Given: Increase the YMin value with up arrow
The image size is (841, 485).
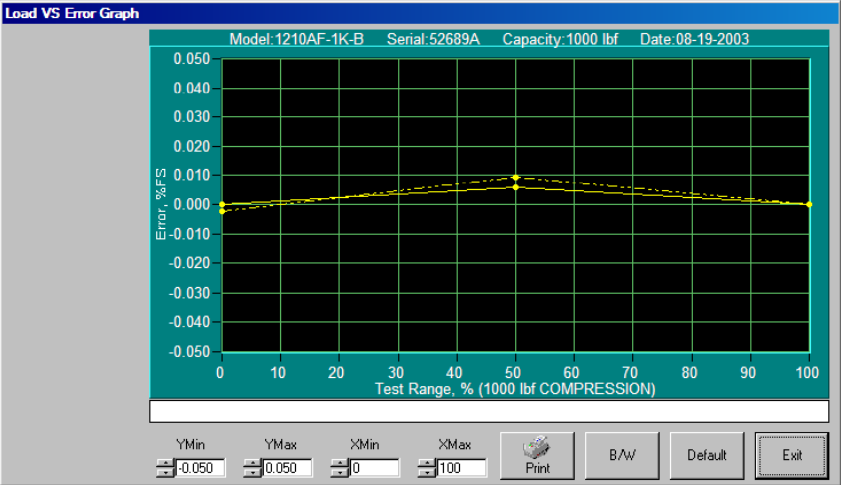Looking at the screenshot, I should [x=165, y=463].
